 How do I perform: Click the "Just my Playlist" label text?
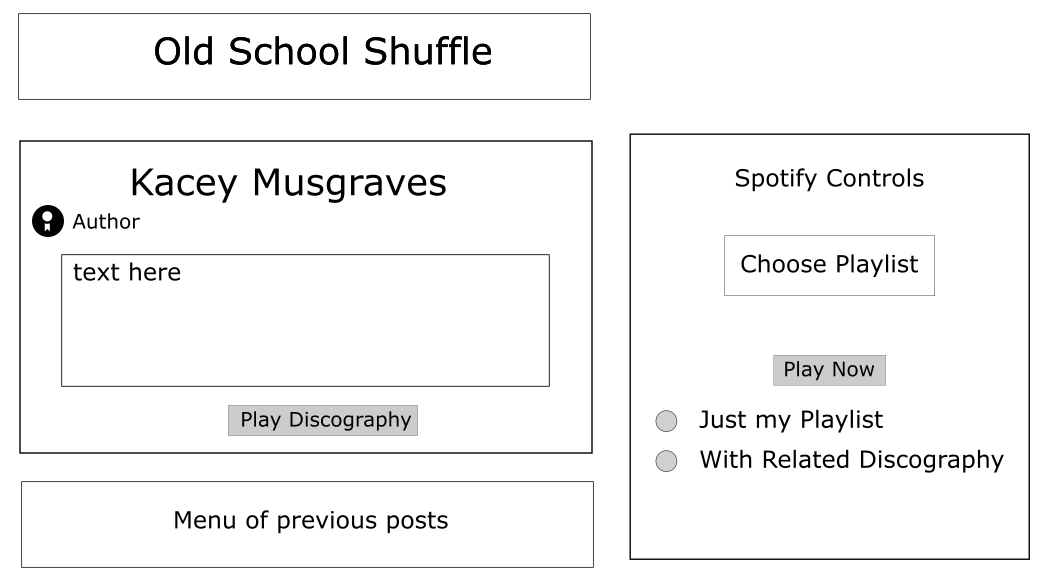(791, 420)
